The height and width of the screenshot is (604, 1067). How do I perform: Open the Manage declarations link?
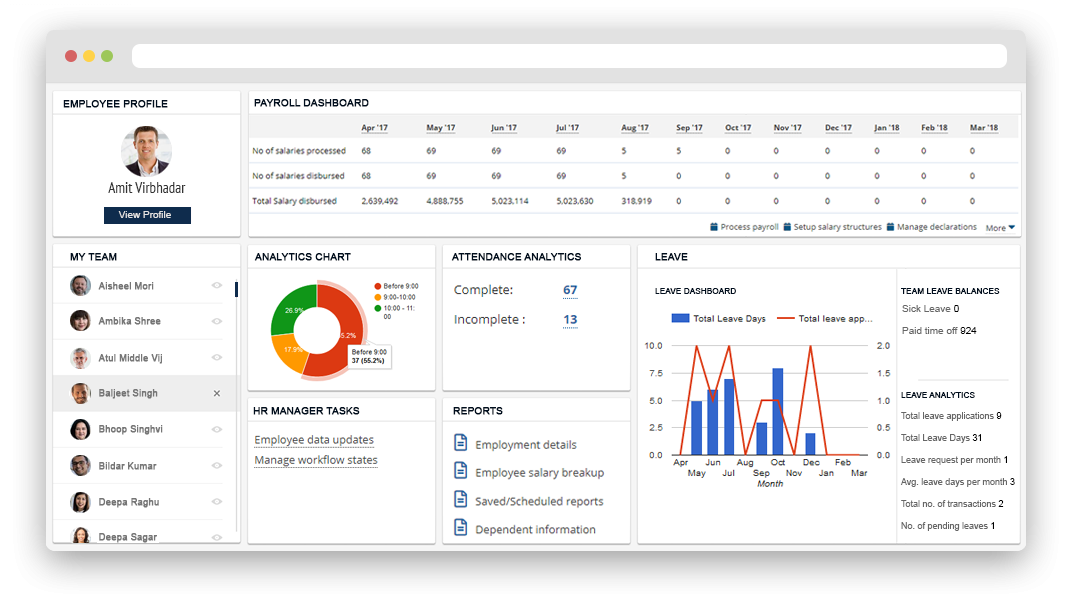[936, 227]
